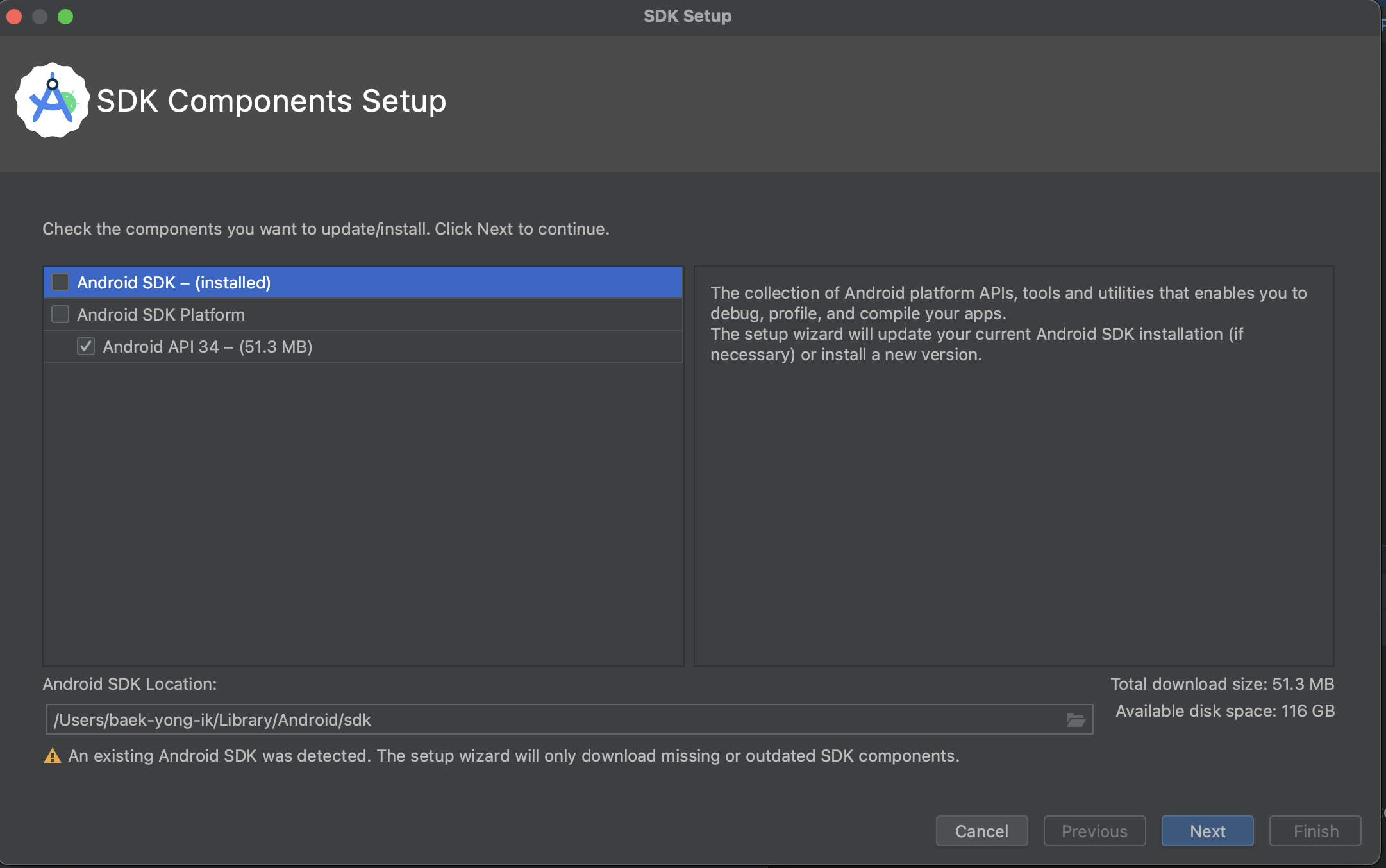Click the SDK Setup window title

(687, 16)
